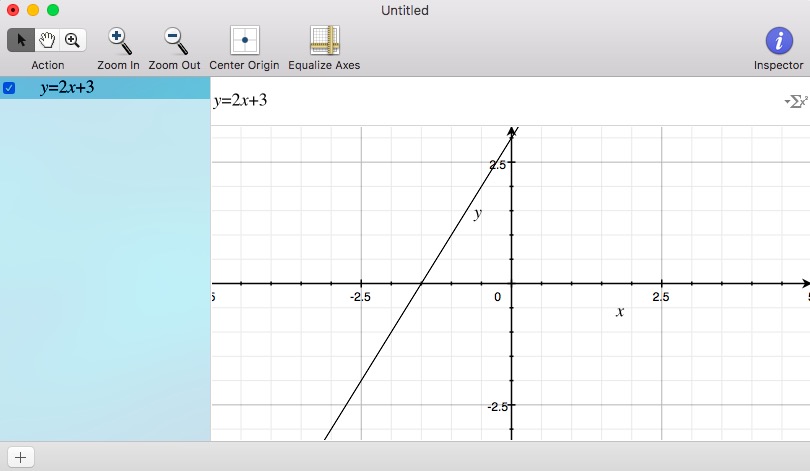Open the Inspector panel
Image resolution: width=810 pixels, height=471 pixels.
click(778, 40)
